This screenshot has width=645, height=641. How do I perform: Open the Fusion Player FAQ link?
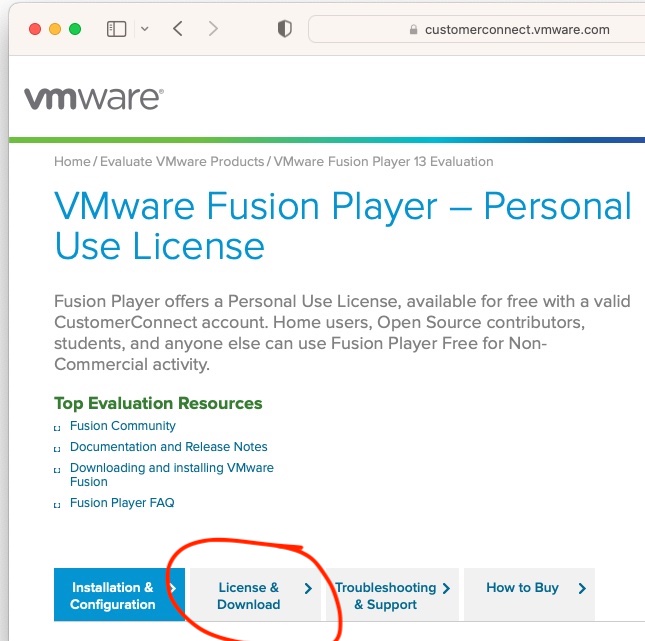(x=122, y=503)
